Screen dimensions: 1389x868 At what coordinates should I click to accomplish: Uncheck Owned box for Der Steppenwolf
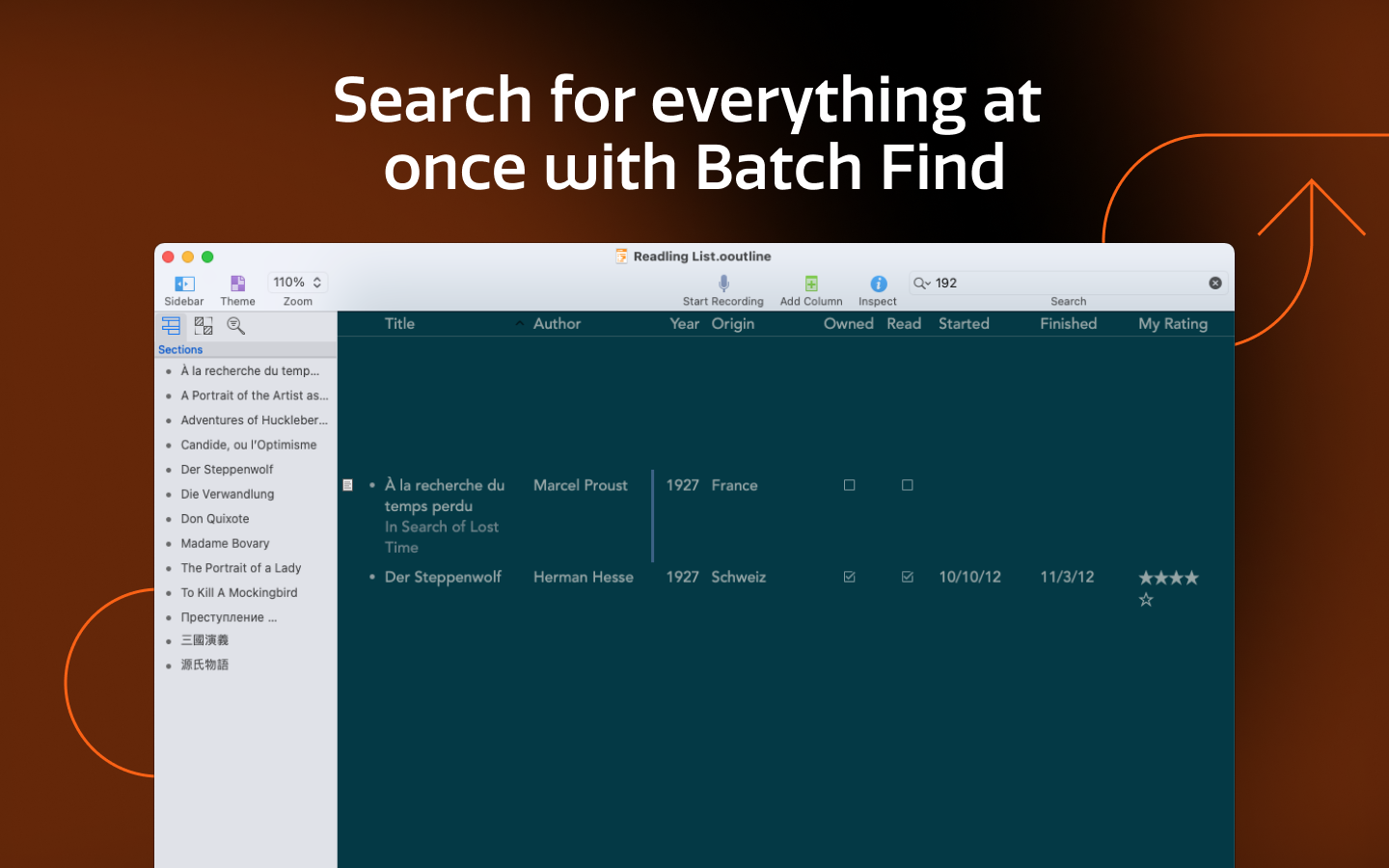tap(850, 577)
